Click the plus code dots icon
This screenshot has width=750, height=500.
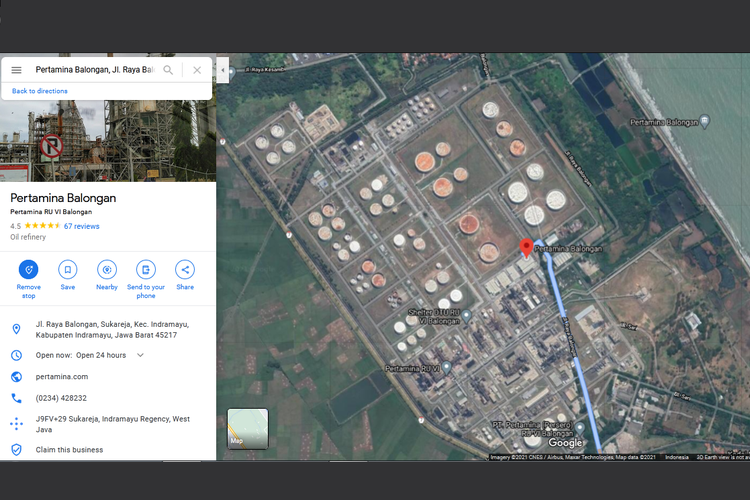coord(16,424)
